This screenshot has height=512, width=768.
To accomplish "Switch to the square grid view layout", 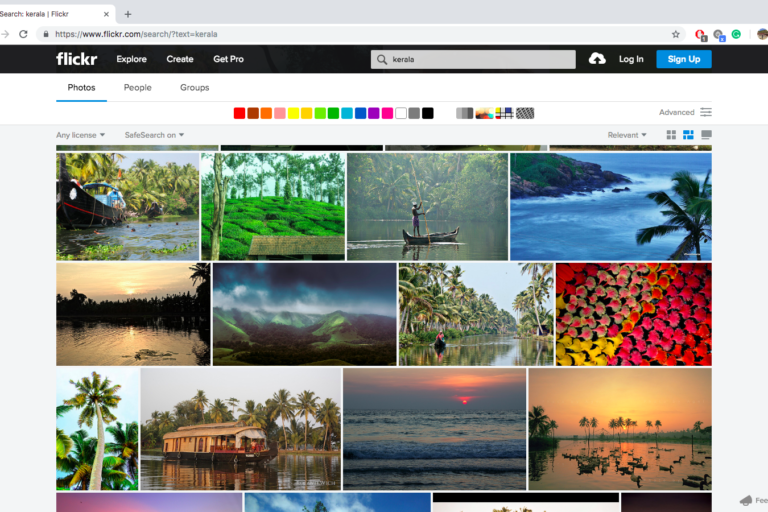I will coord(671,135).
